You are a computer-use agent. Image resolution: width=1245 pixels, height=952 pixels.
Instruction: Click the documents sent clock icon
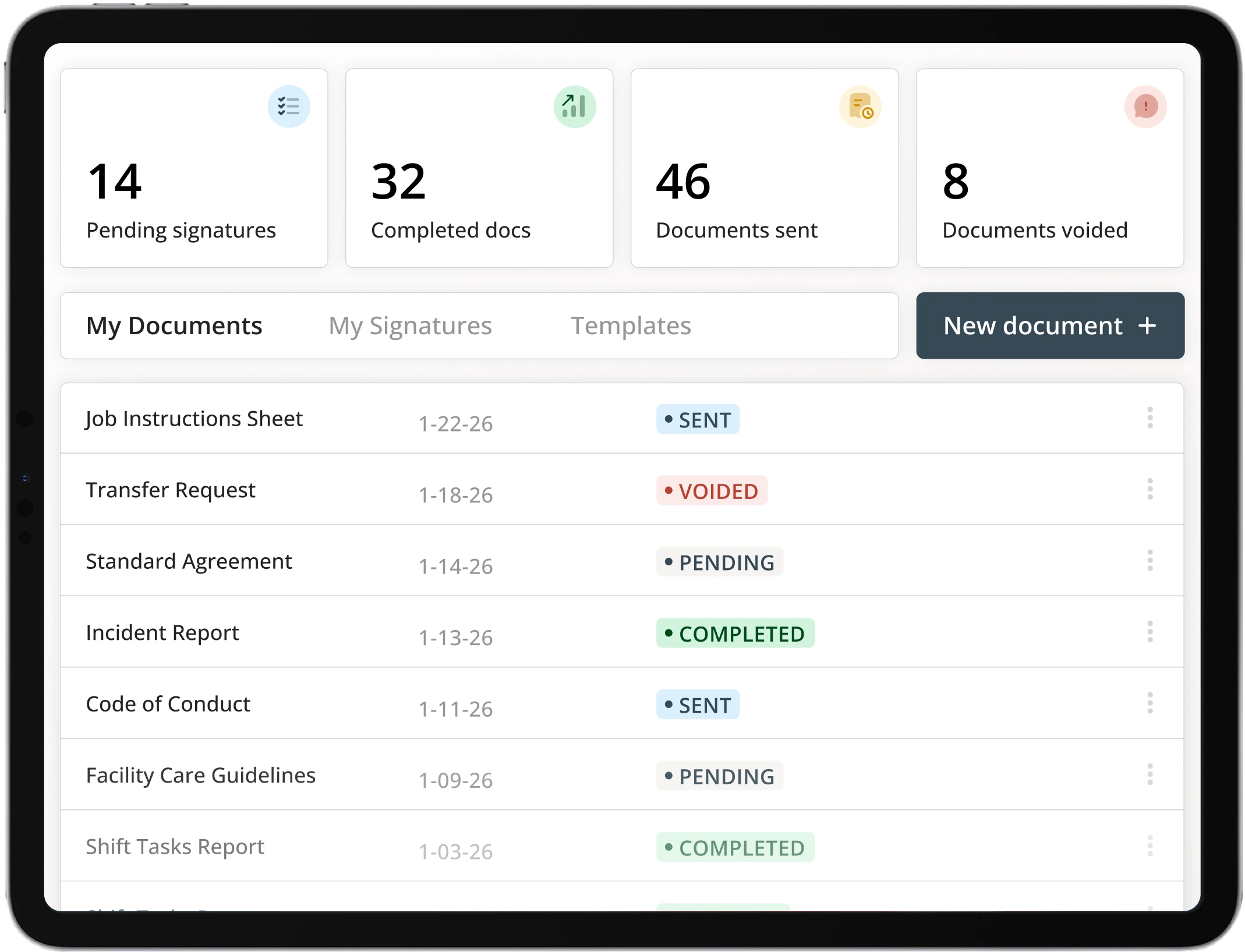[x=860, y=107]
